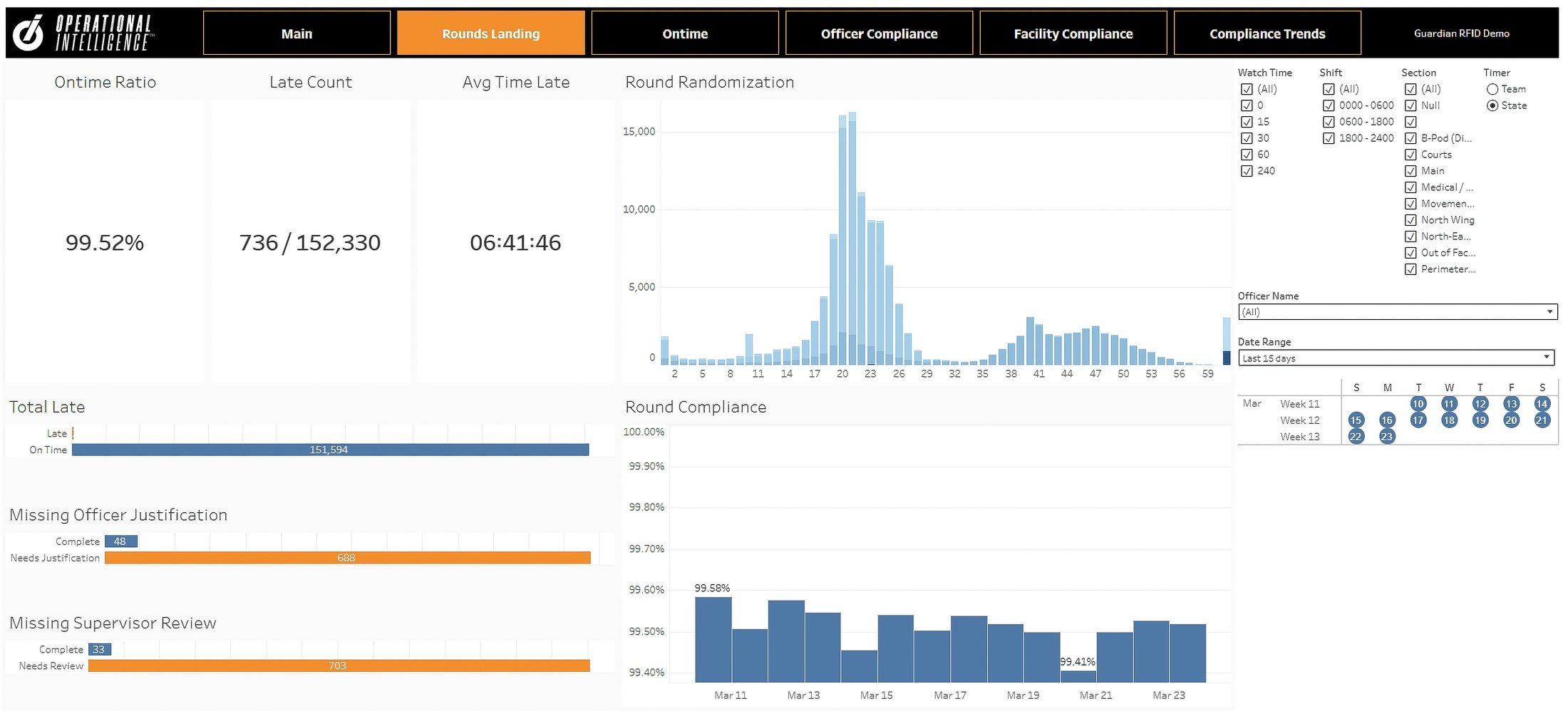Click the Ontime Ratio value 99.52%

105,243
